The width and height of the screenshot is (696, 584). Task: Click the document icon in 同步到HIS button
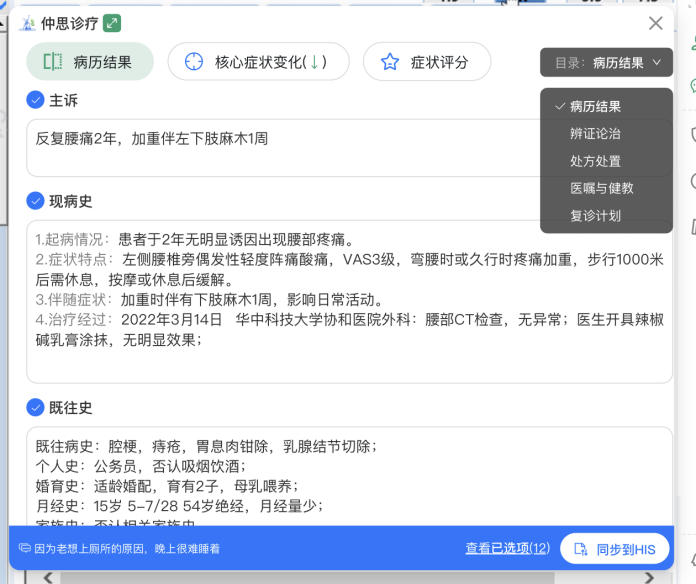click(x=579, y=548)
